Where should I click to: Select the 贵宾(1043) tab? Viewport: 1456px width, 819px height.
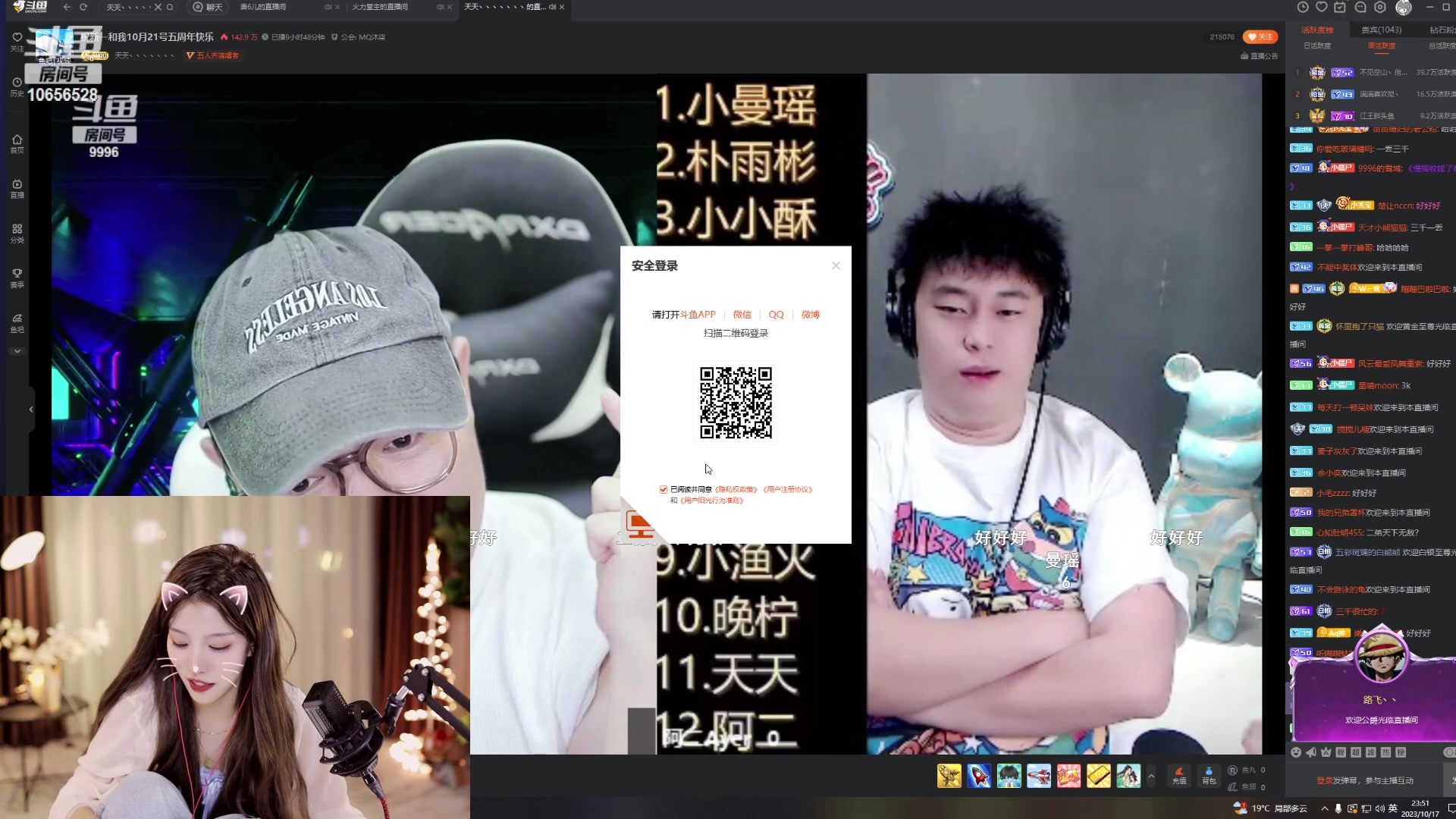click(1381, 30)
